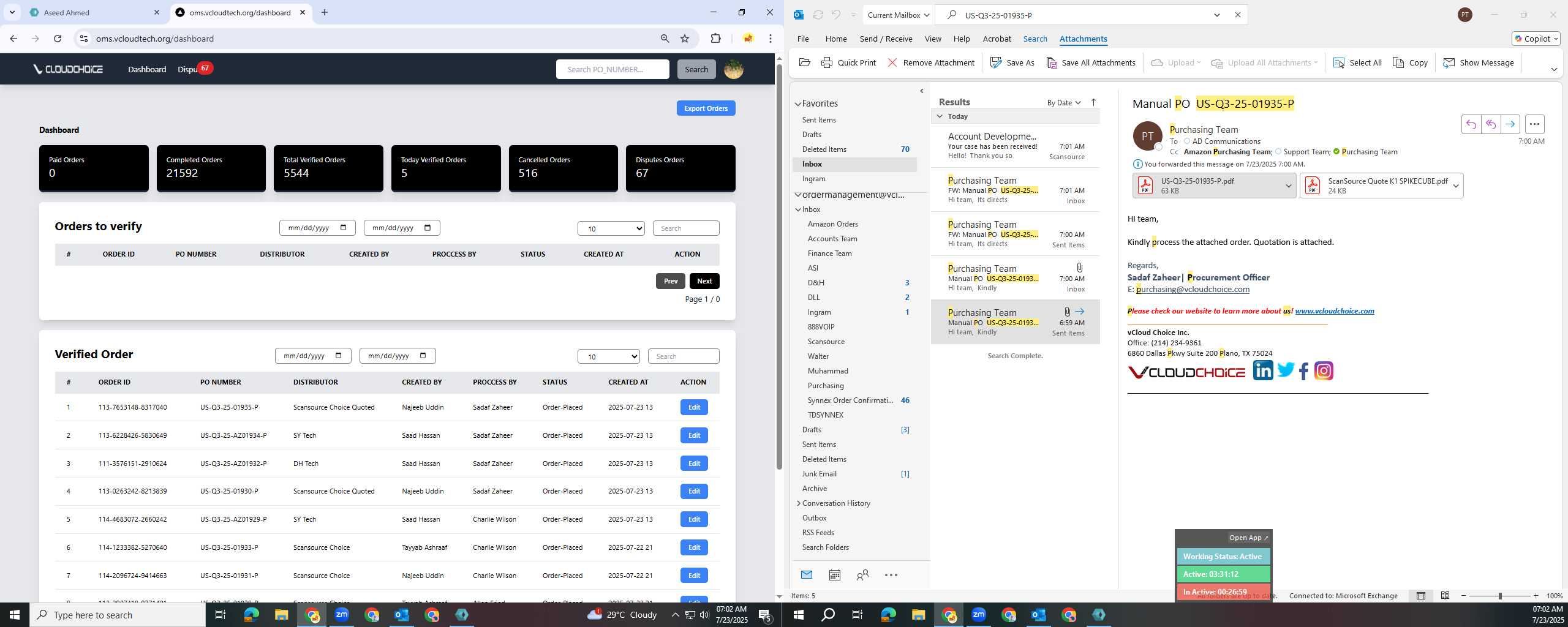The width and height of the screenshot is (1568, 627).
Task: Edit order 113-7653148-8317040
Action: (x=693, y=407)
